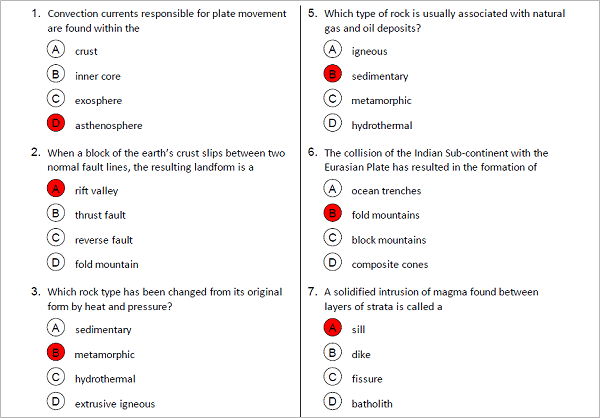Choose 'dike' bubble in question 7
Image resolution: width=600 pixels, height=418 pixels.
pyautogui.click(x=333, y=353)
